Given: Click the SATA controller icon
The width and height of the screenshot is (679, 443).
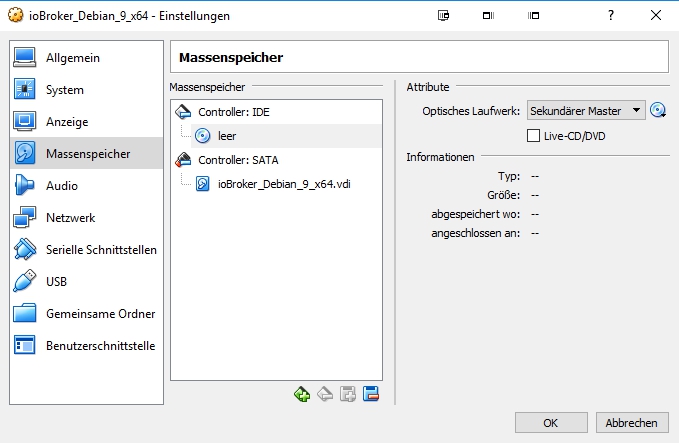Looking at the screenshot, I should click(183, 160).
